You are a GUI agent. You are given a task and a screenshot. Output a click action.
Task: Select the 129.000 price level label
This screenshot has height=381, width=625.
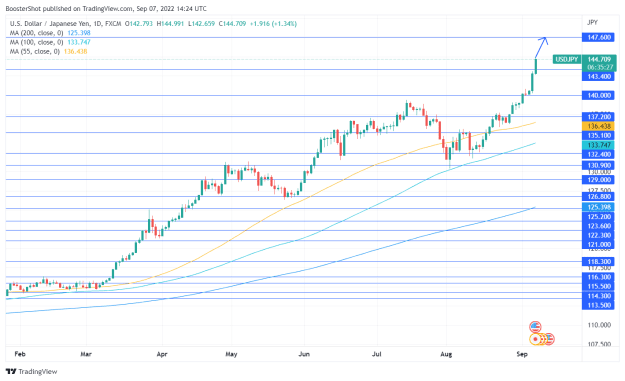tap(599, 180)
